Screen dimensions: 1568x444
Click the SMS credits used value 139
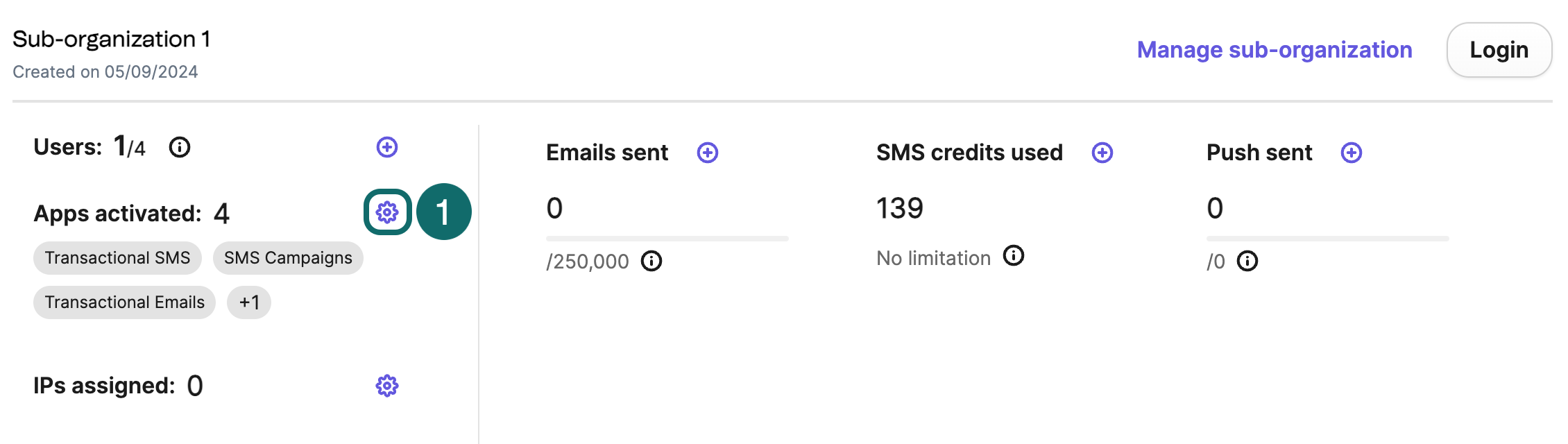900,207
